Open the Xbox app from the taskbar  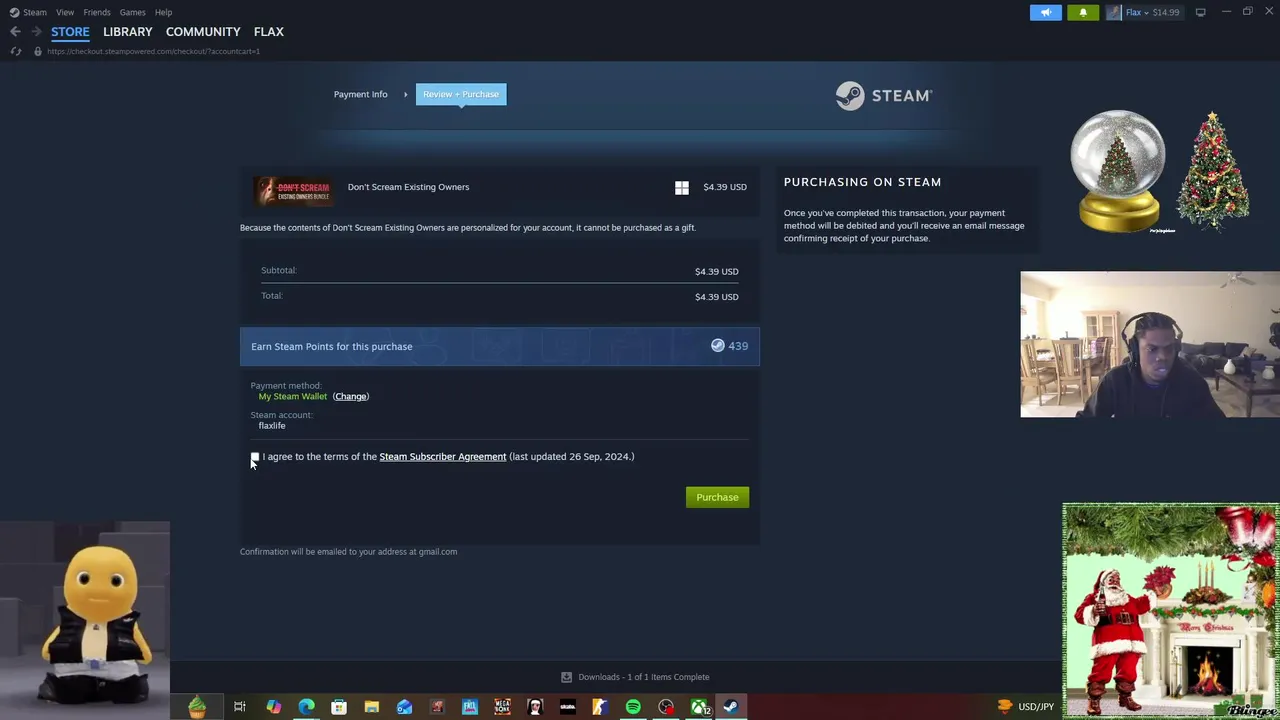[x=699, y=707]
